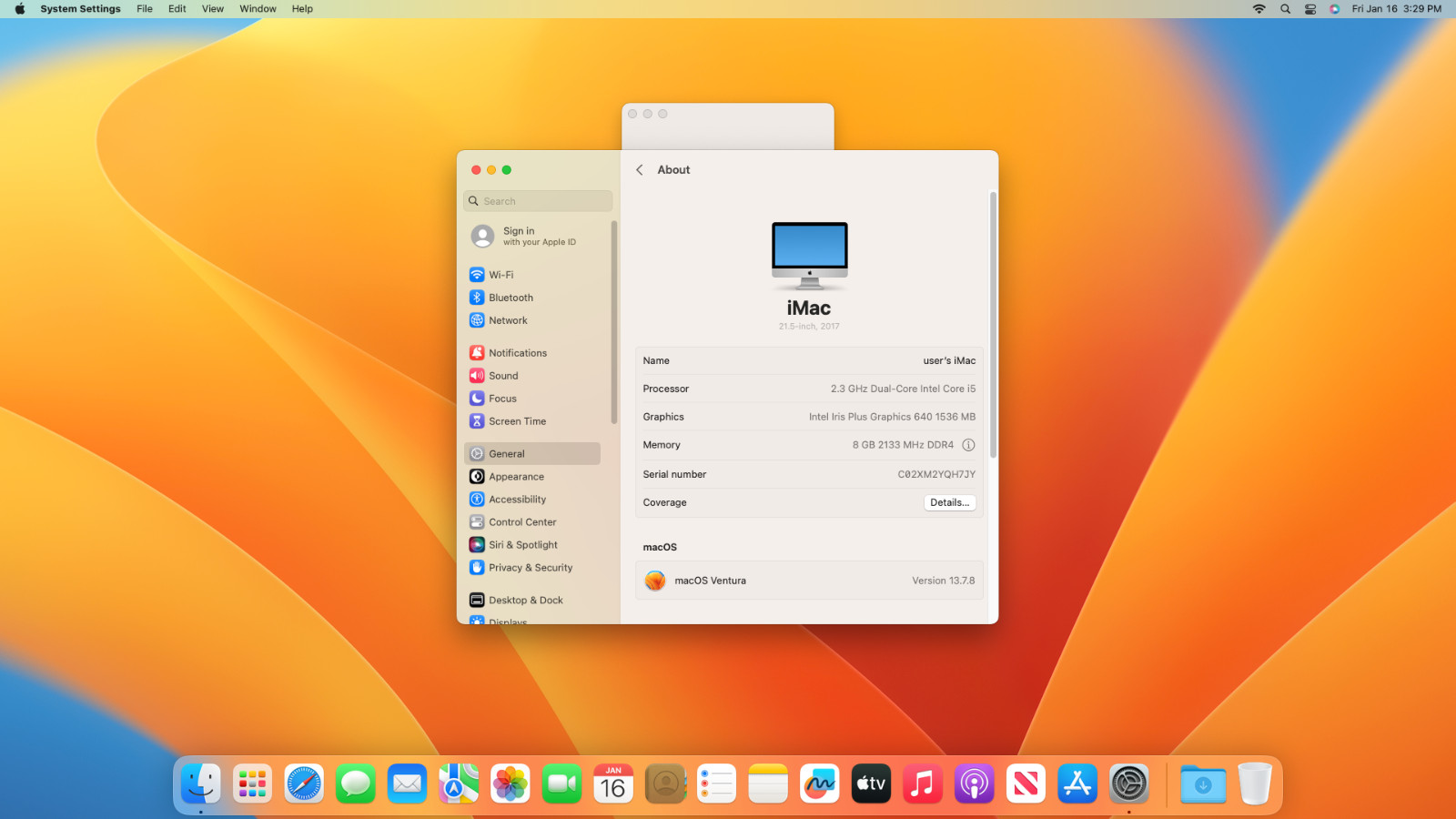Open Focus settings

tap(501, 399)
